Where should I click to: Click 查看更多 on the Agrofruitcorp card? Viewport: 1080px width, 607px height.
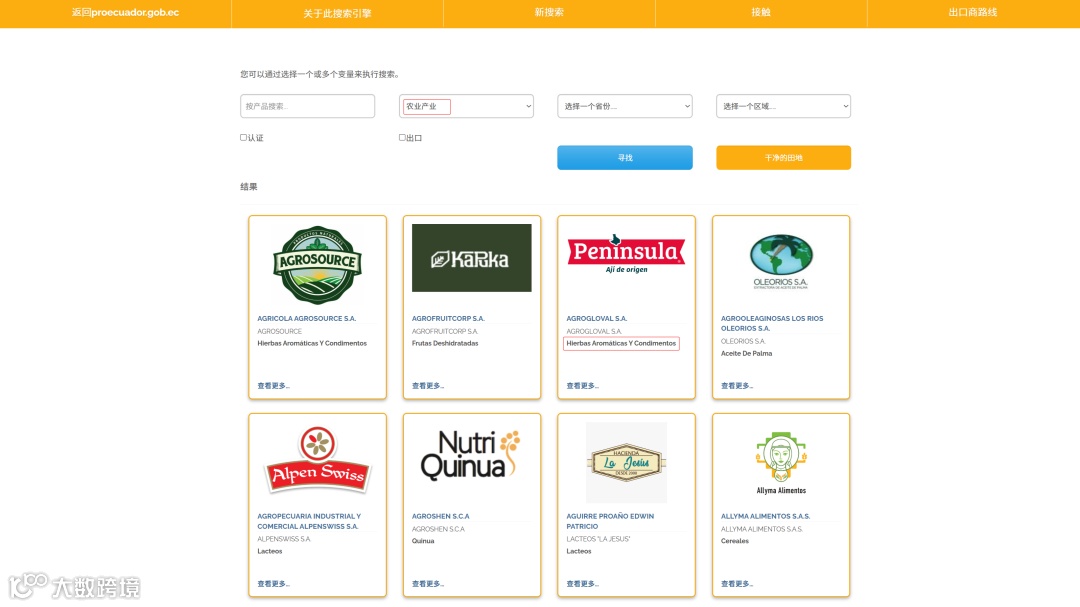(428, 386)
